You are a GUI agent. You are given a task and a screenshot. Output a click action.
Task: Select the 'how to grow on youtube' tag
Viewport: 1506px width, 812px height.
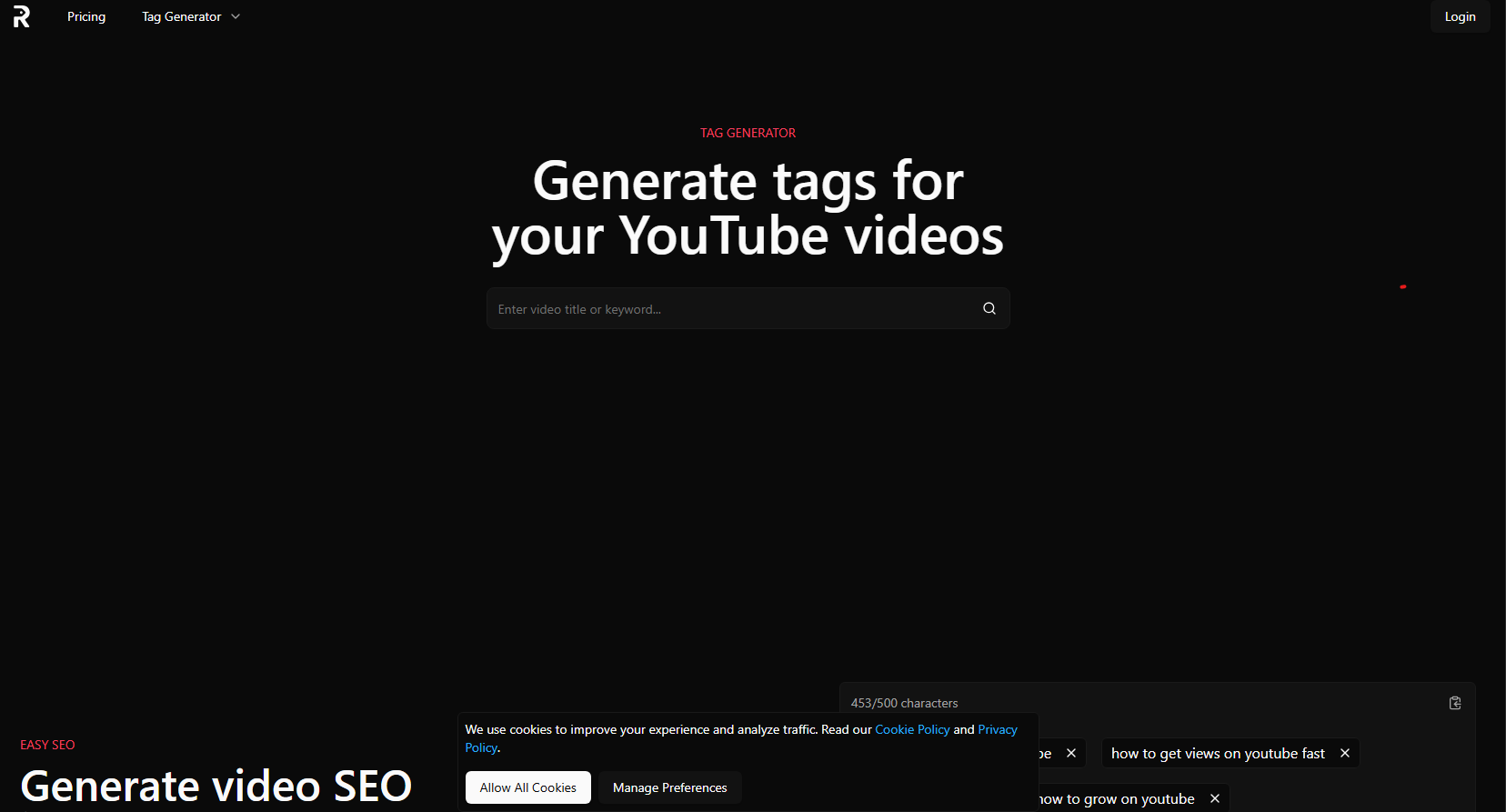[1117, 798]
